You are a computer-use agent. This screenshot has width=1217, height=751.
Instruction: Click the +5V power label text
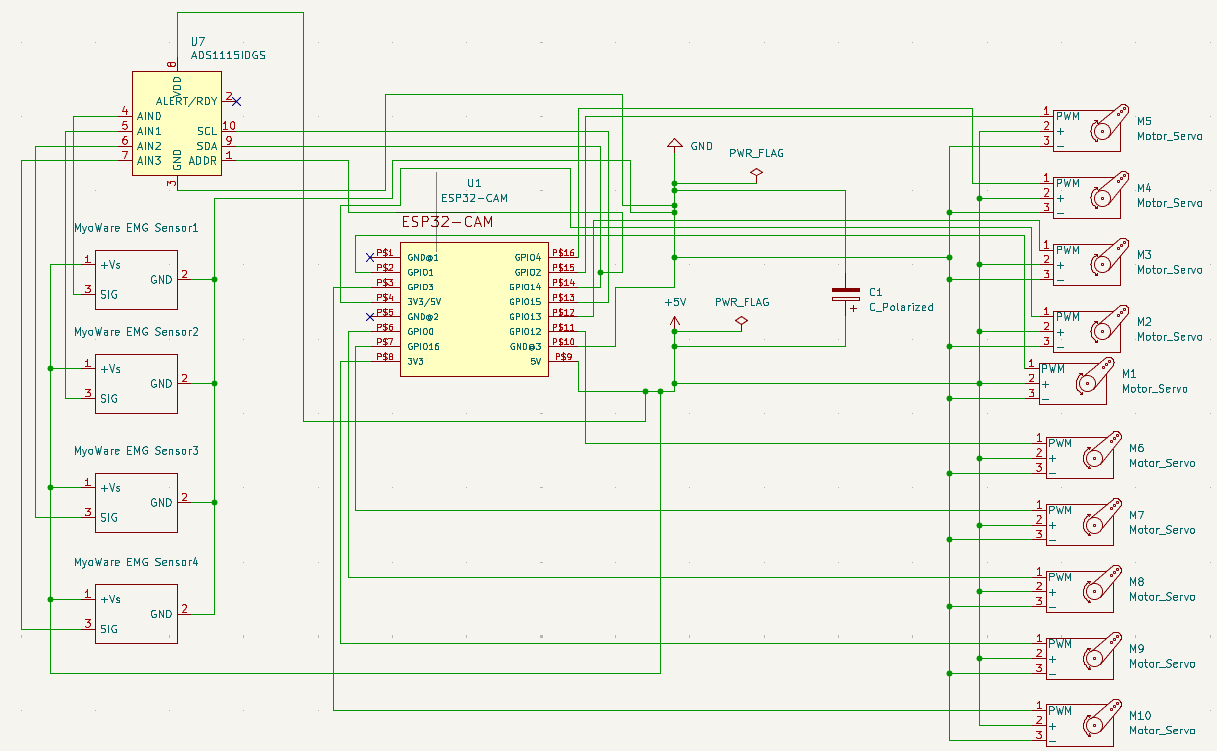click(x=674, y=302)
